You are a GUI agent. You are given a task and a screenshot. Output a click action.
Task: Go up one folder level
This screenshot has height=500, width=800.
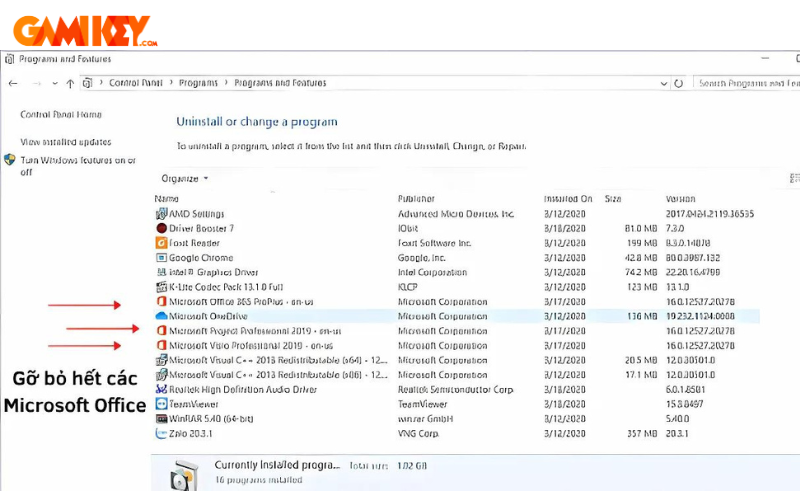pos(70,83)
